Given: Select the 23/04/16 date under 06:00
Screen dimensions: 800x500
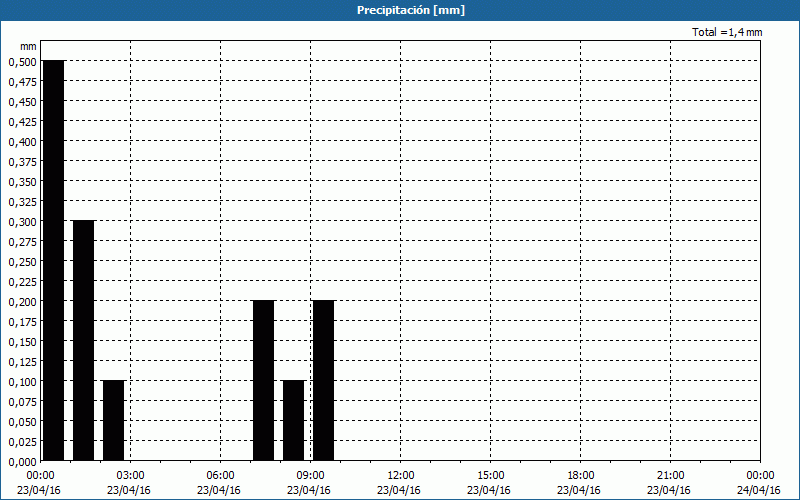Looking at the screenshot, I should [x=219, y=490].
